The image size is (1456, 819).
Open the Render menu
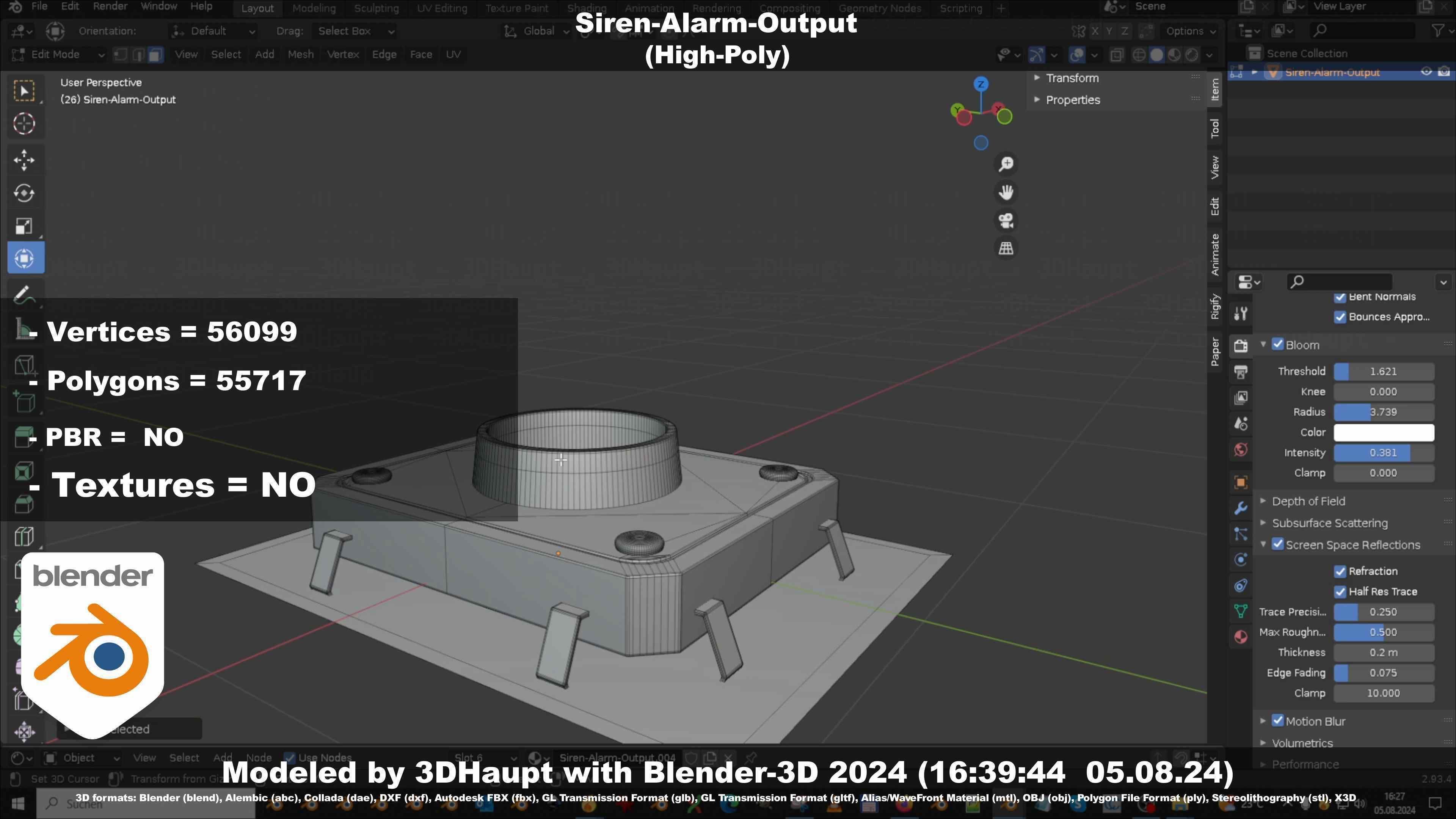[110, 7]
